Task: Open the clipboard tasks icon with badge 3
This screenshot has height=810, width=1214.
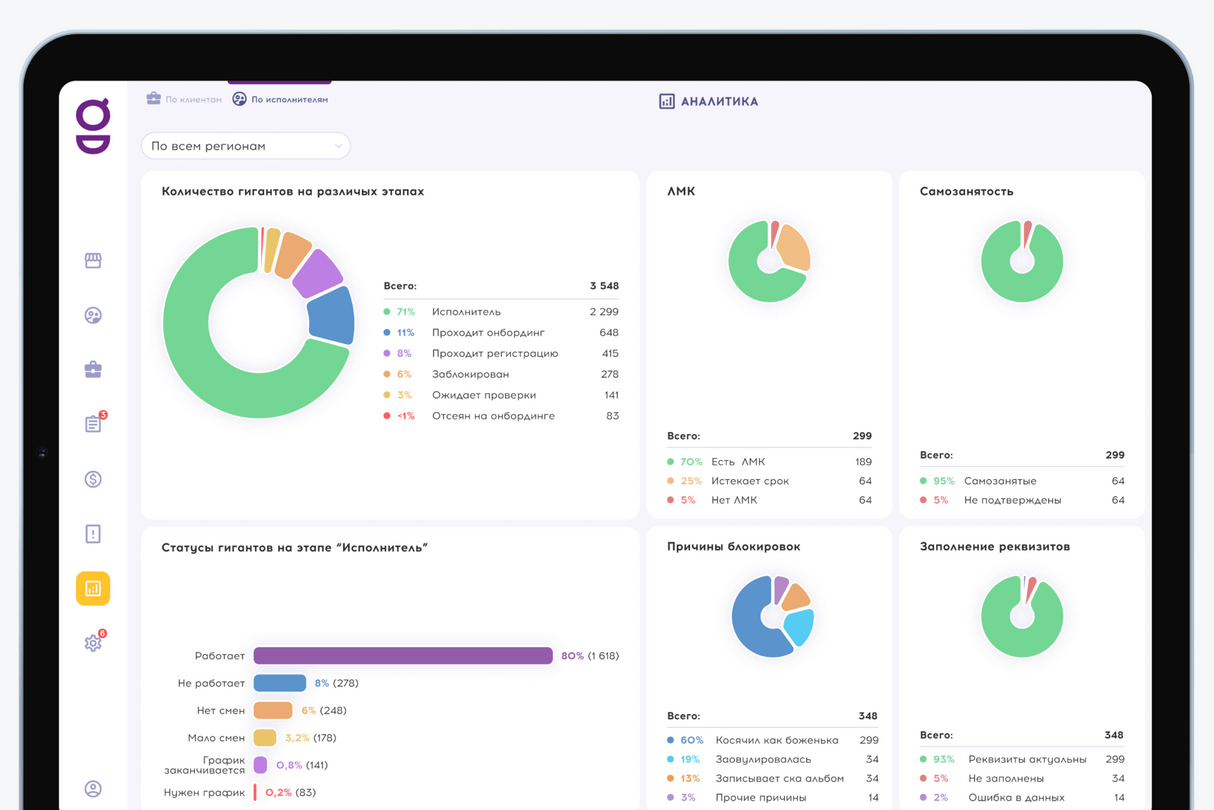Action: click(94, 423)
